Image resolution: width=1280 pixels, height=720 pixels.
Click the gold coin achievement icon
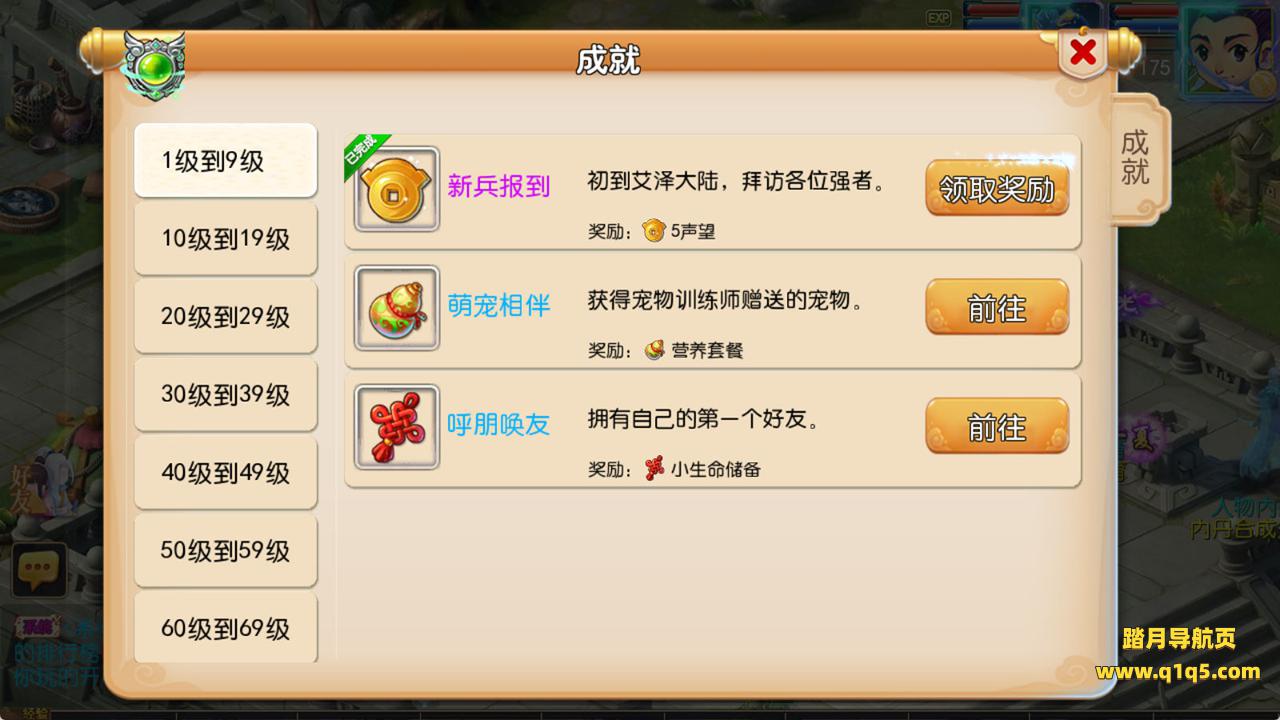tap(397, 189)
